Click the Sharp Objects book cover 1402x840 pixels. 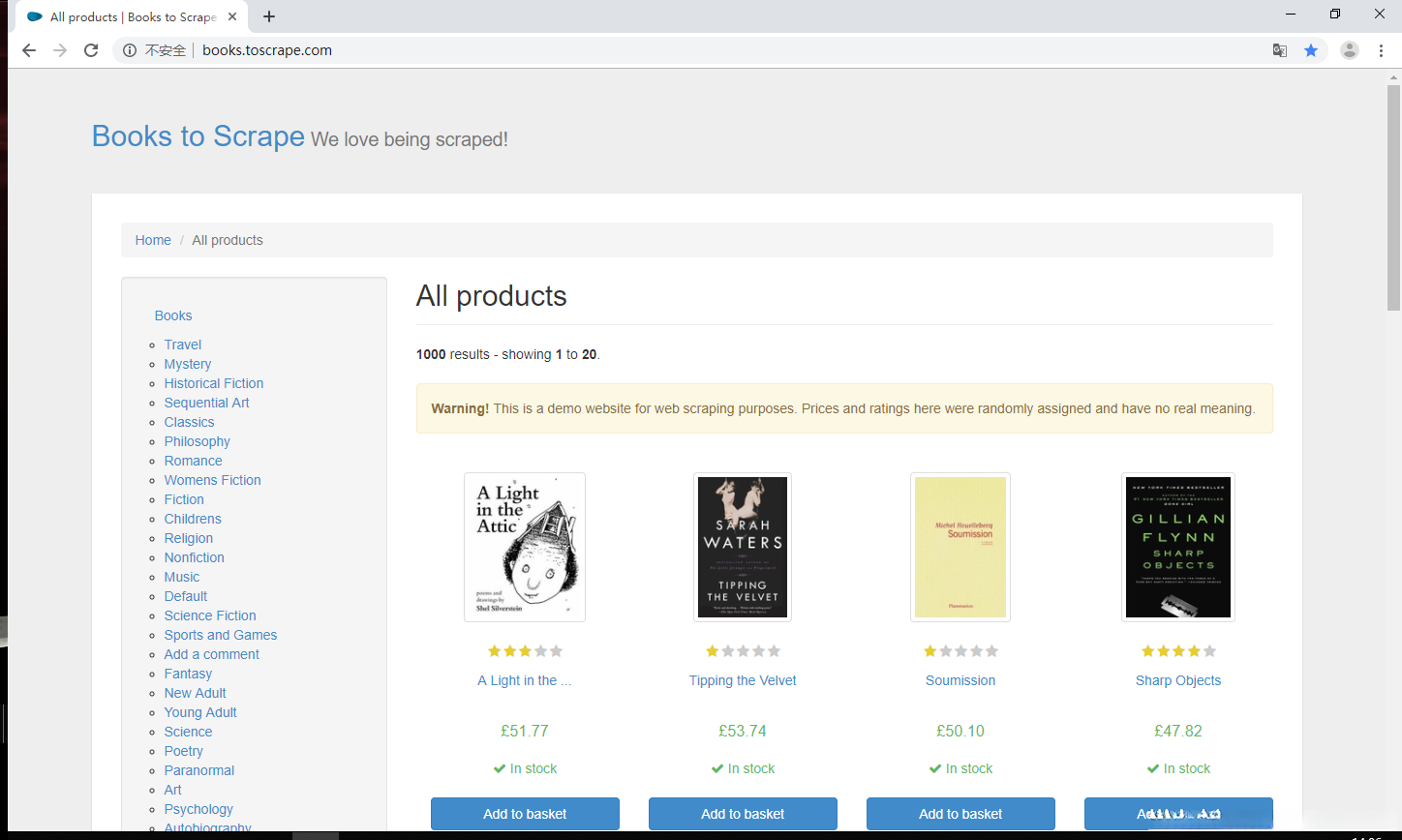tap(1178, 547)
